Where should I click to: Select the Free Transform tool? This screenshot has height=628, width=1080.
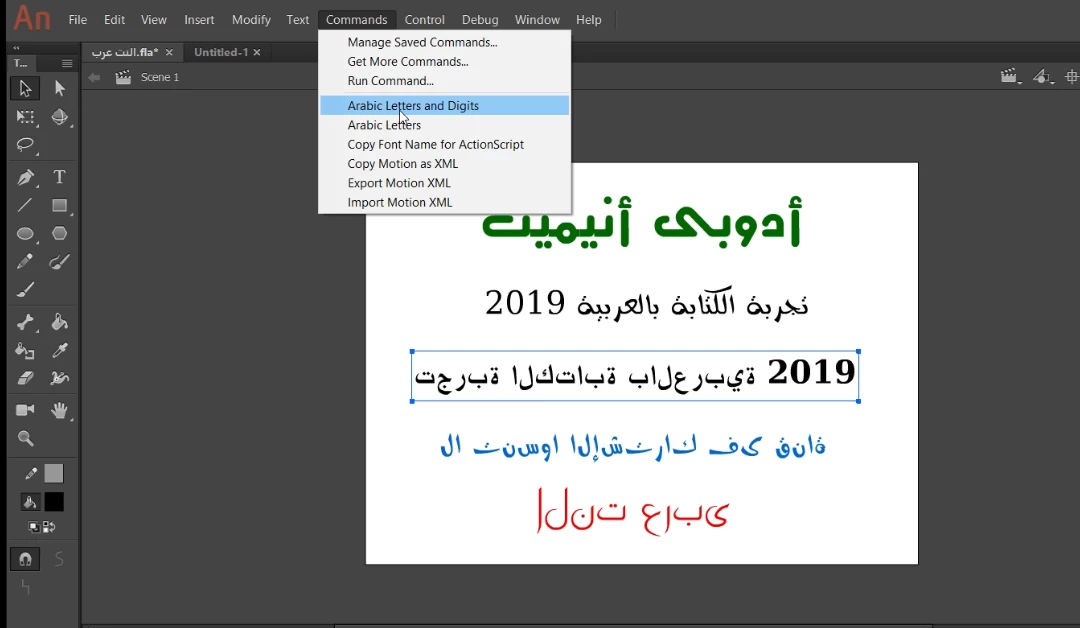[x=25, y=116]
